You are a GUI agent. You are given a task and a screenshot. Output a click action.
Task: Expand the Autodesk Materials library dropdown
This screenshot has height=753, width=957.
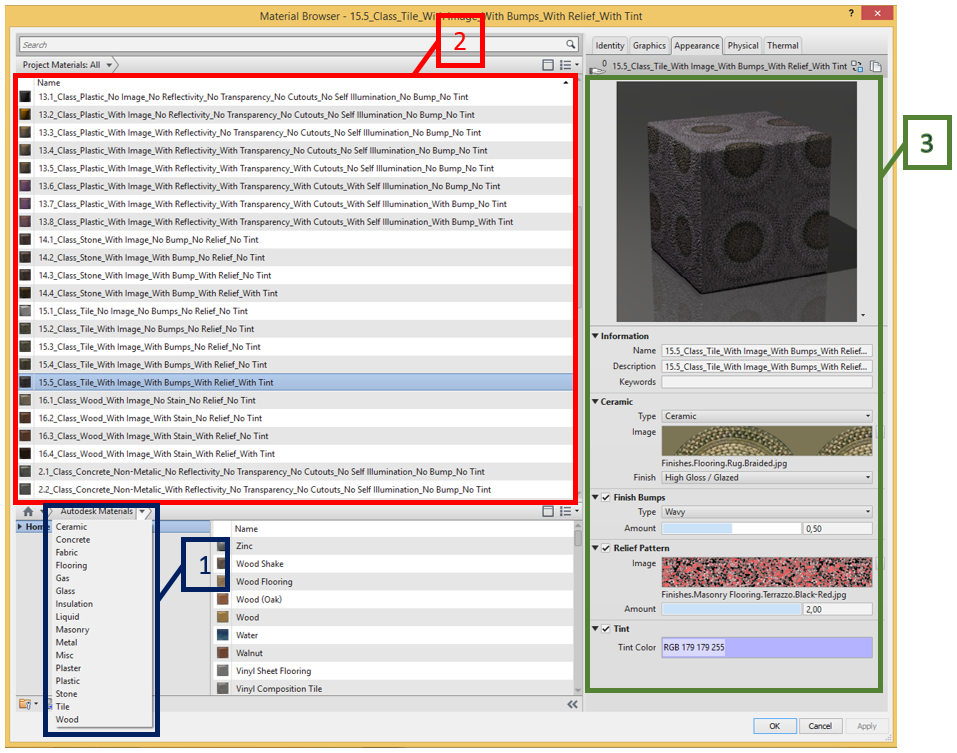[x=142, y=511]
